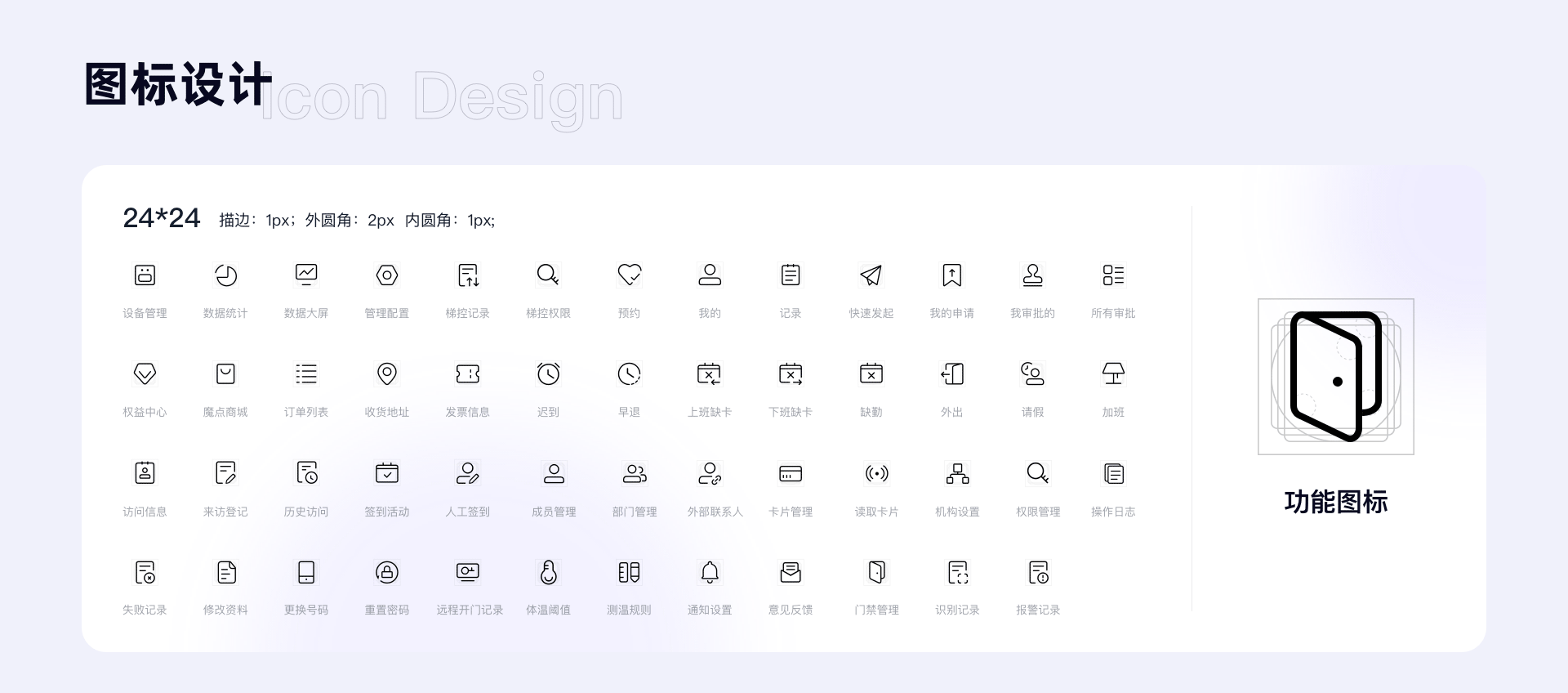
Task: Click the 失败记录 document cross icon
Action: [145, 572]
